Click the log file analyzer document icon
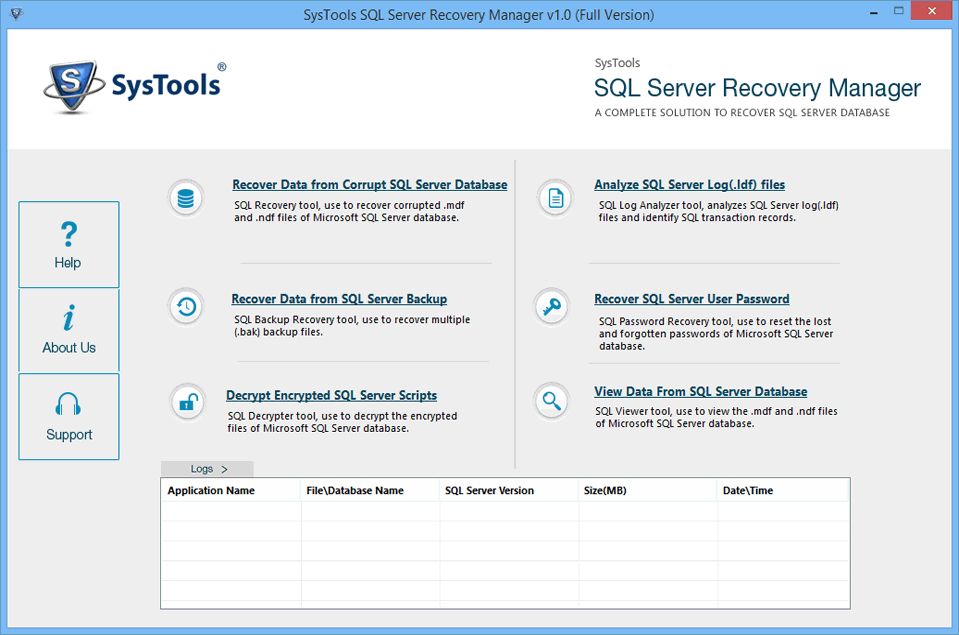This screenshot has width=959, height=635. click(553, 197)
